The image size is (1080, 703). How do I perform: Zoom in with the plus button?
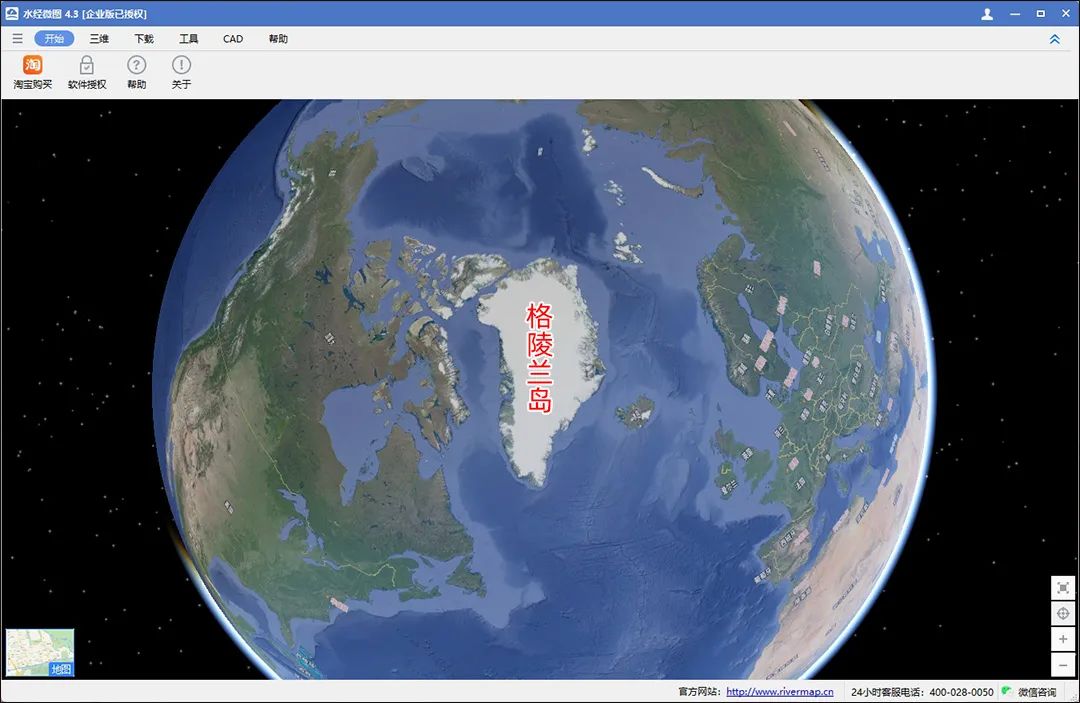pos(1063,639)
